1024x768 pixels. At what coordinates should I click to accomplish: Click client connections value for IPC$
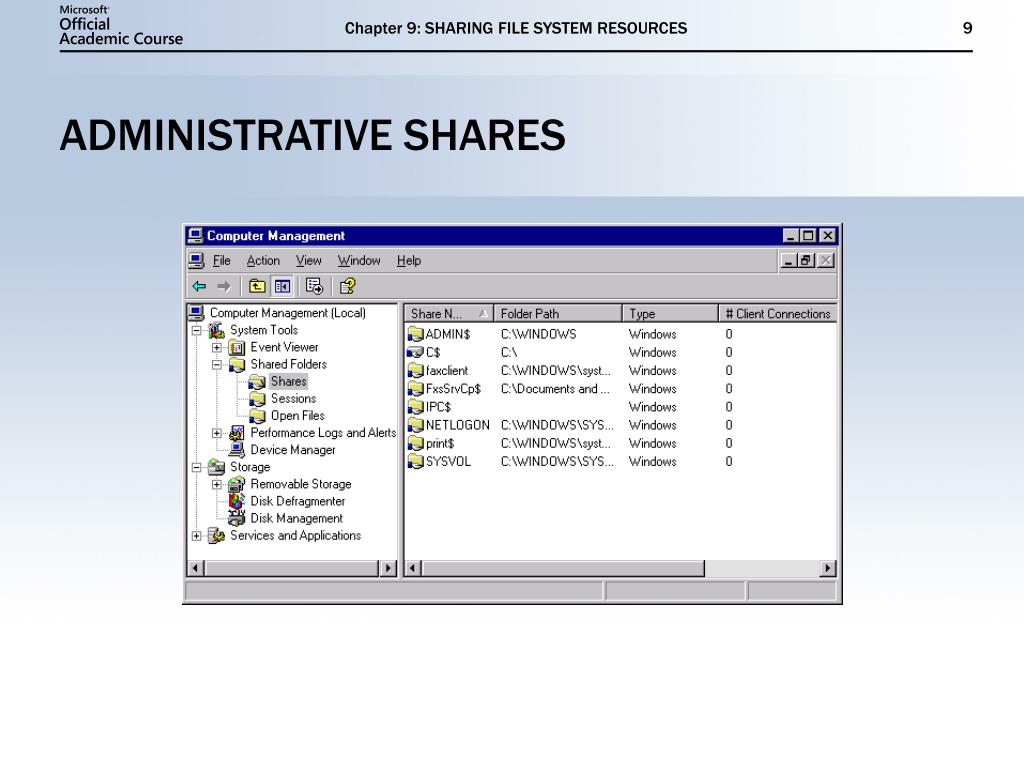click(729, 407)
